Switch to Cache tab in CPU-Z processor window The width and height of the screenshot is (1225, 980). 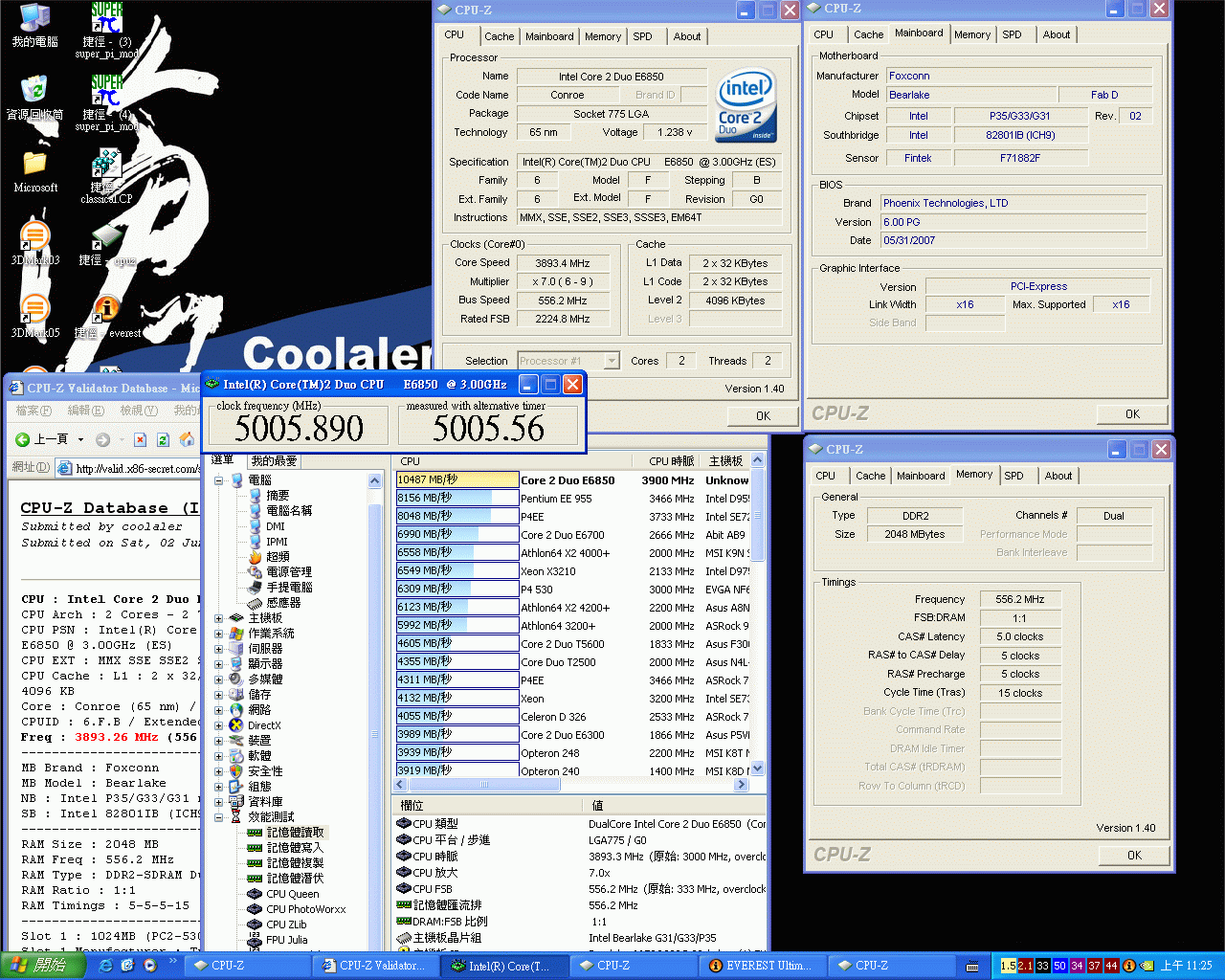coord(499,36)
